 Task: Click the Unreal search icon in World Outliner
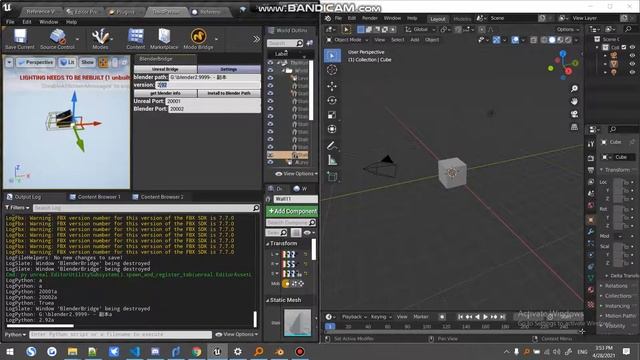(x=299, y=43)
